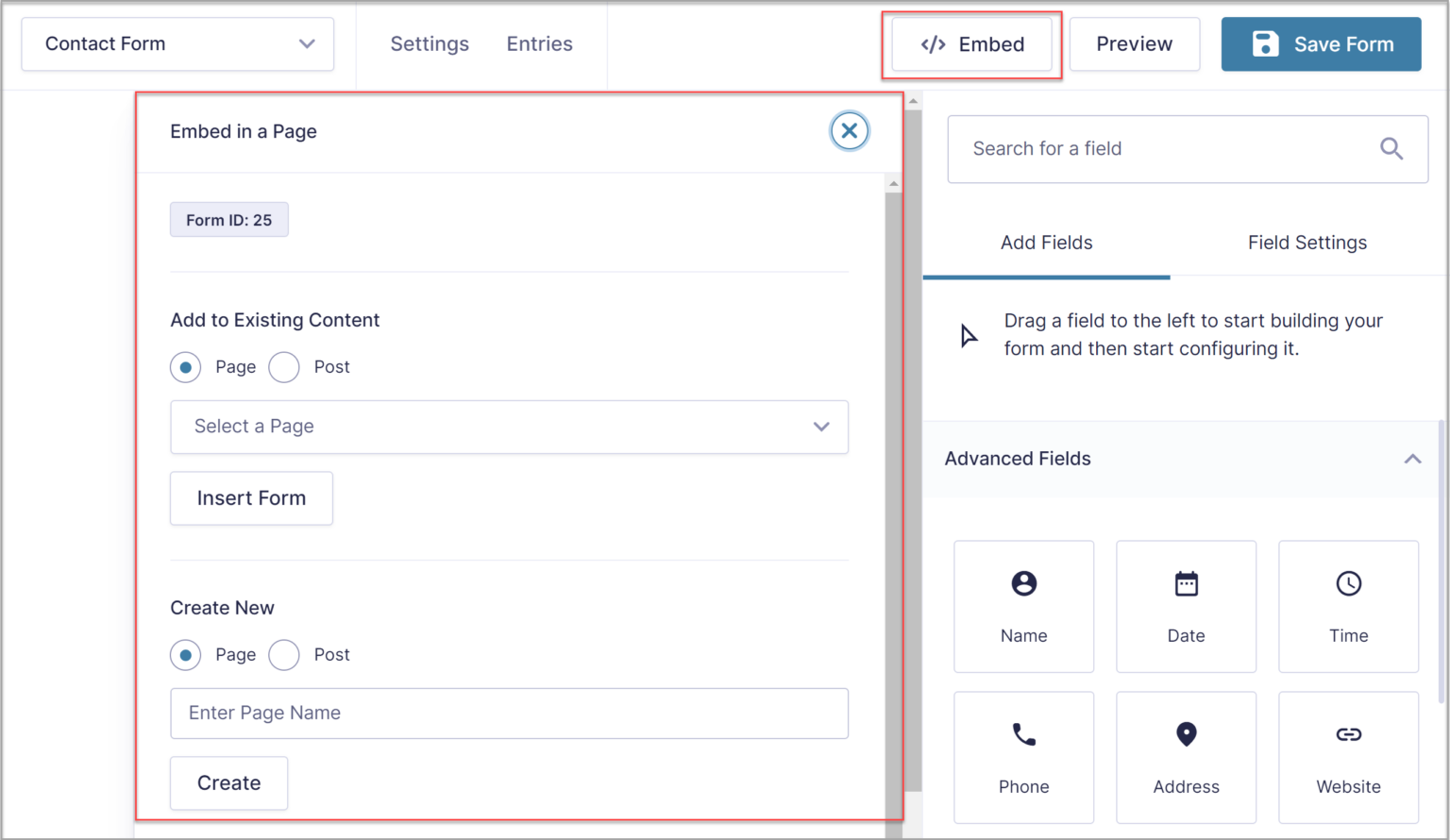Click the Insert Form button

[251, 498]
